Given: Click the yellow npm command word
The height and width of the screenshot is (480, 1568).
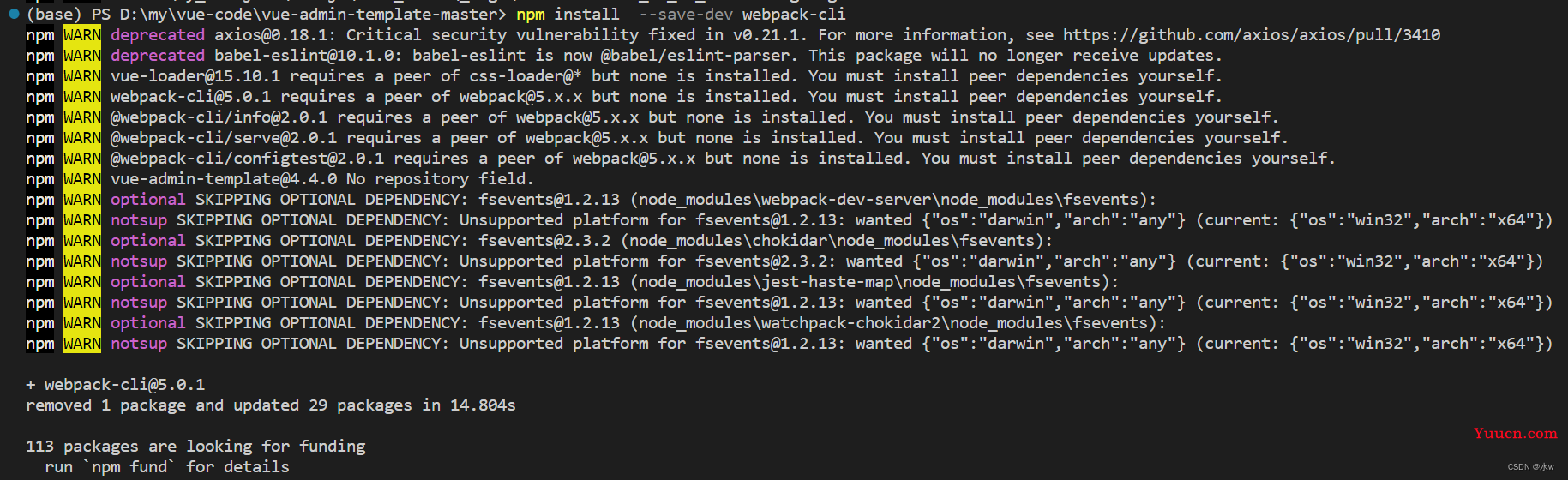Looking at the screenshot, I should [530, 15].
